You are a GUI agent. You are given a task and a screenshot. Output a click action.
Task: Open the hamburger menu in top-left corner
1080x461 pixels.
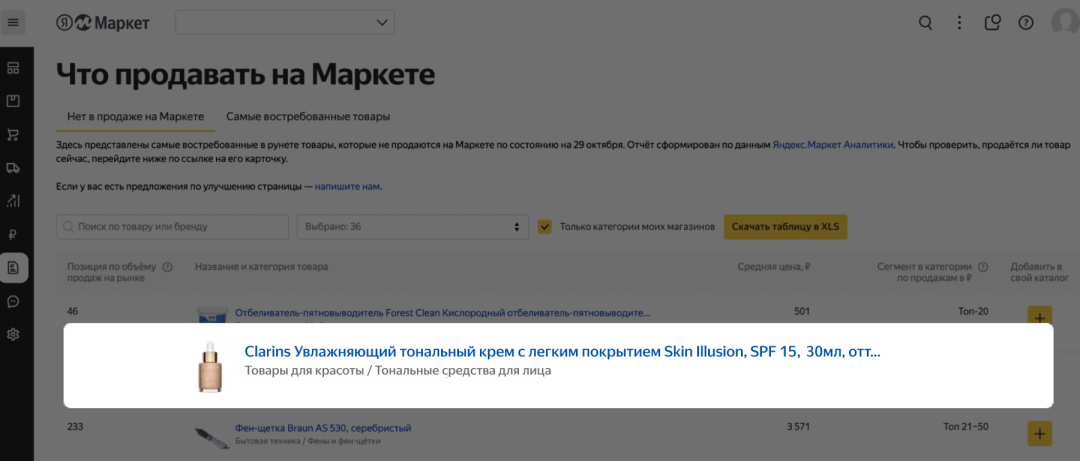tap(13, 23)
